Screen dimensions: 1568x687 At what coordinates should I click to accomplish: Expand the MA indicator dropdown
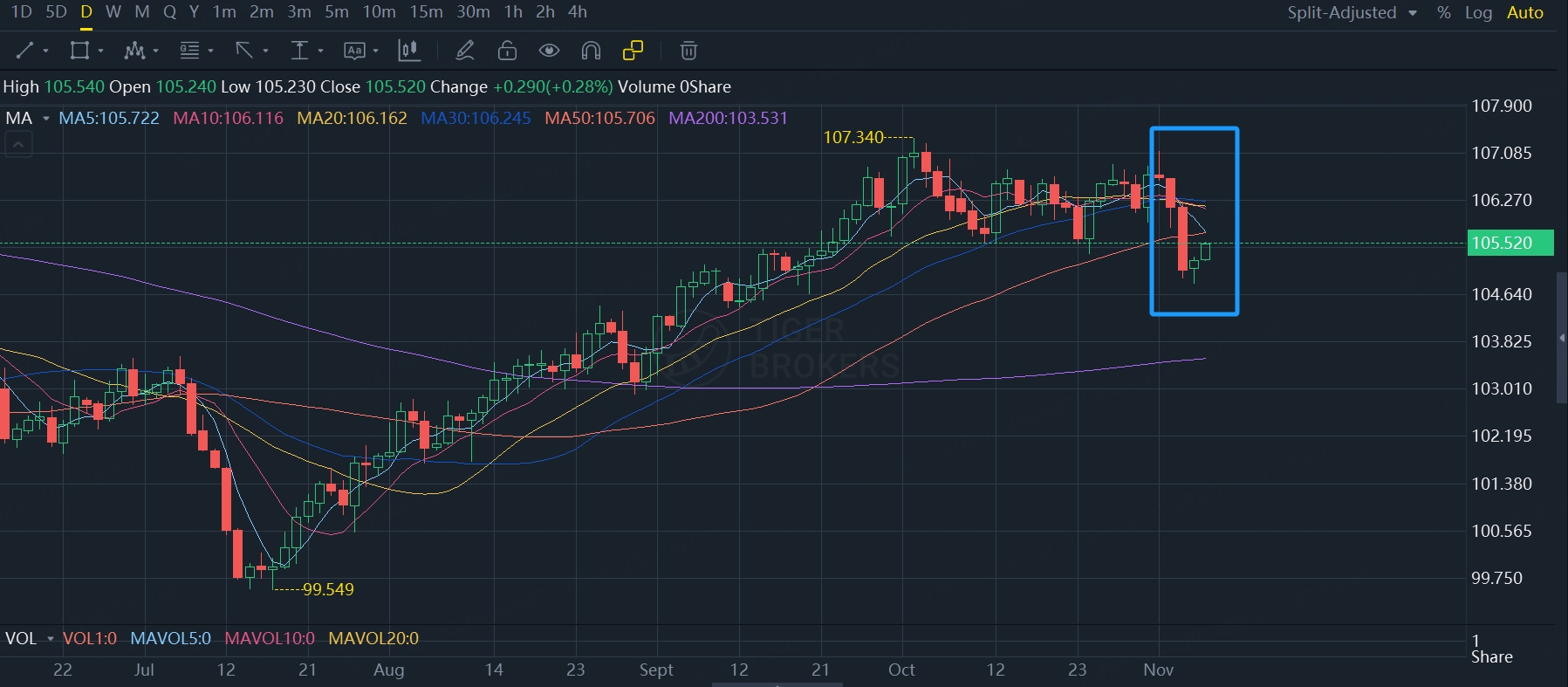point(45,119)
